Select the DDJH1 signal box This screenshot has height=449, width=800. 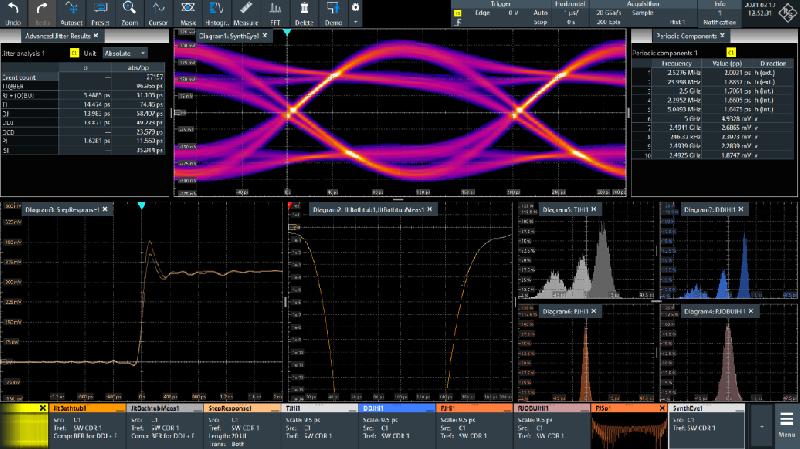click(x=397, y=426)
